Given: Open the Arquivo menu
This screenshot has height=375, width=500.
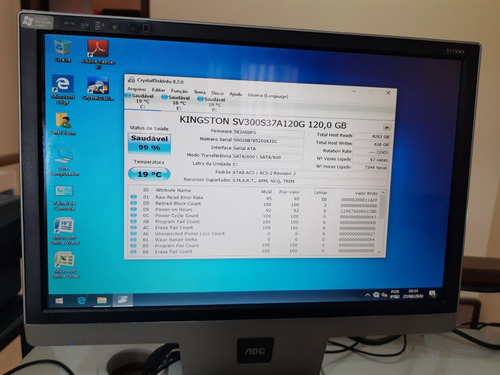Looking at the screenshot, I should (x=137, y=89).
